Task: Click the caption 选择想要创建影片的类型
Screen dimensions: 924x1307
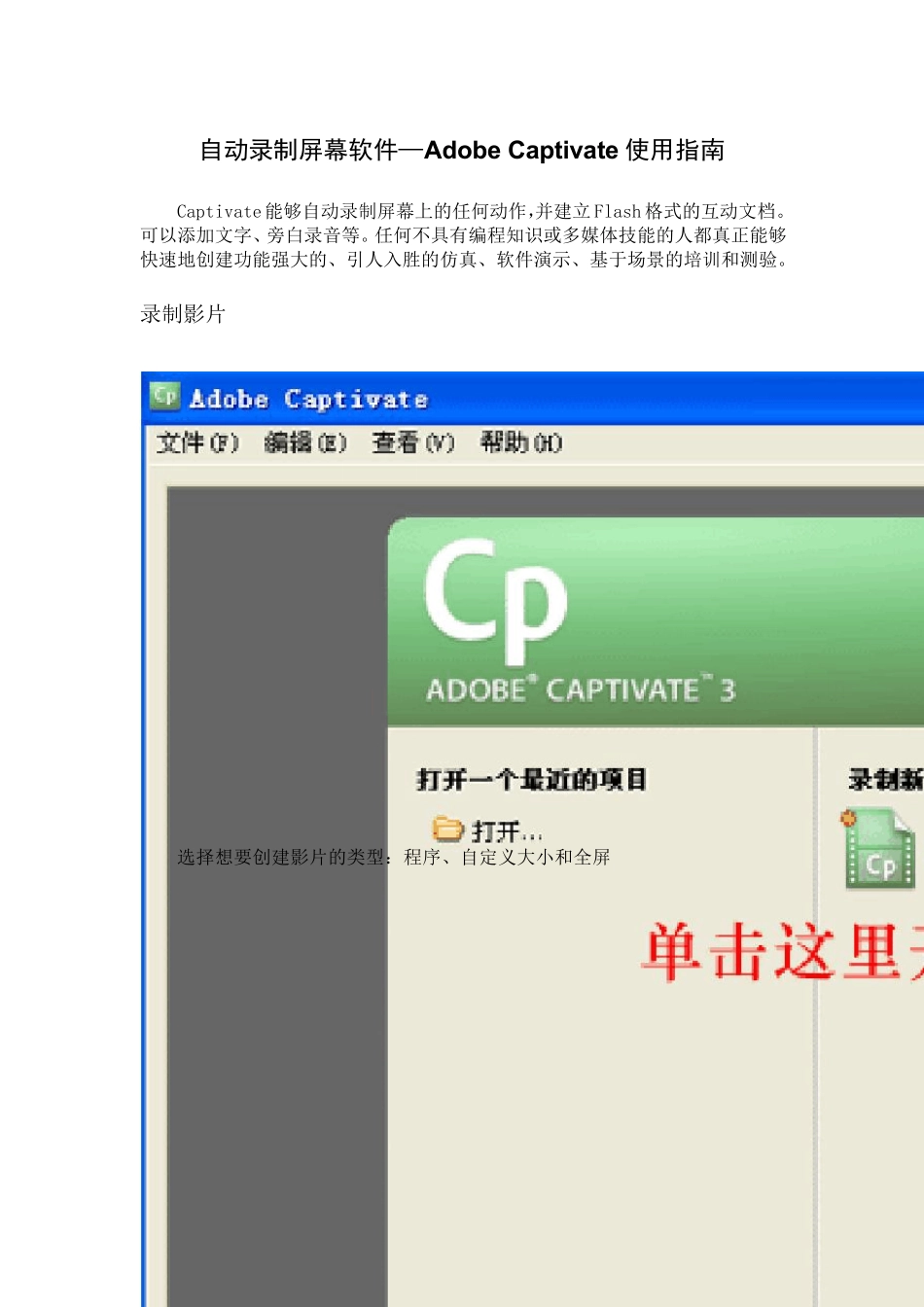Action: tap(394, 857)
